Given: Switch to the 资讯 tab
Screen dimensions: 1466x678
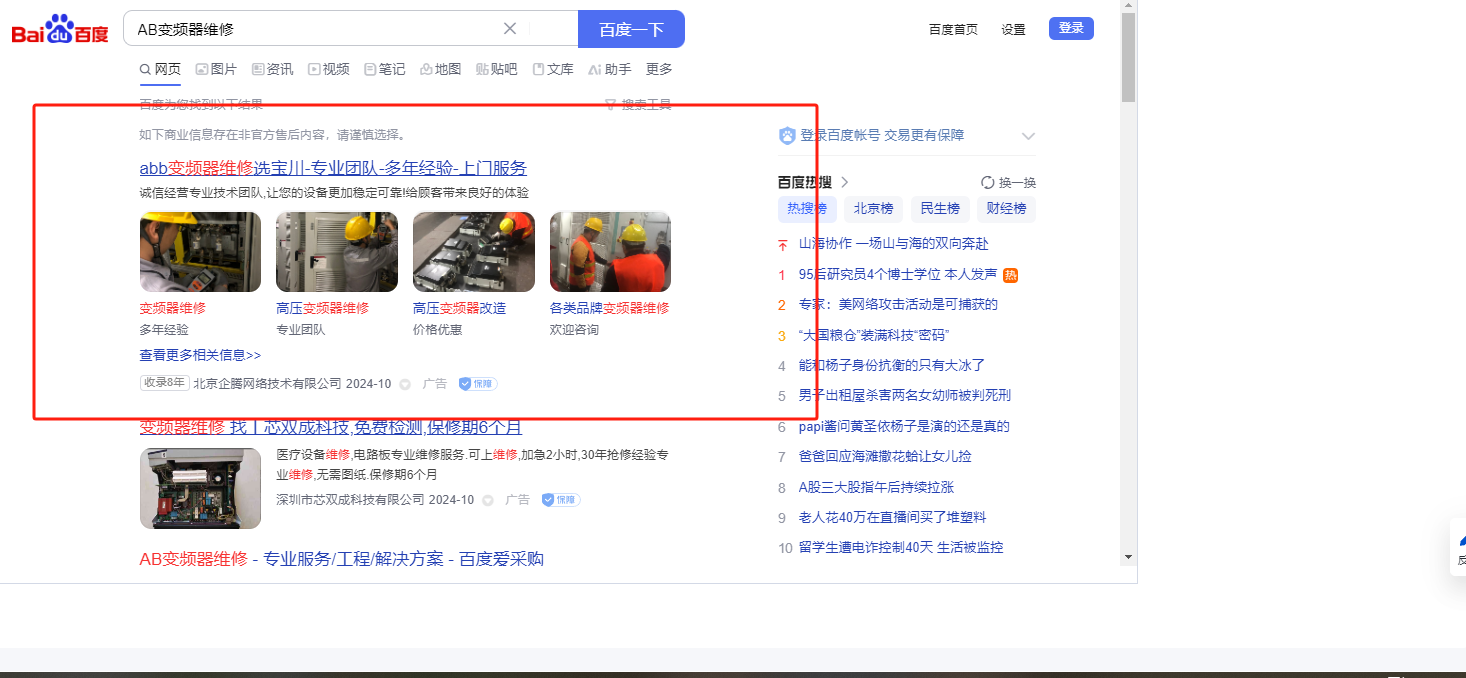Looking at the screenshot, I should tap(273, 69).
